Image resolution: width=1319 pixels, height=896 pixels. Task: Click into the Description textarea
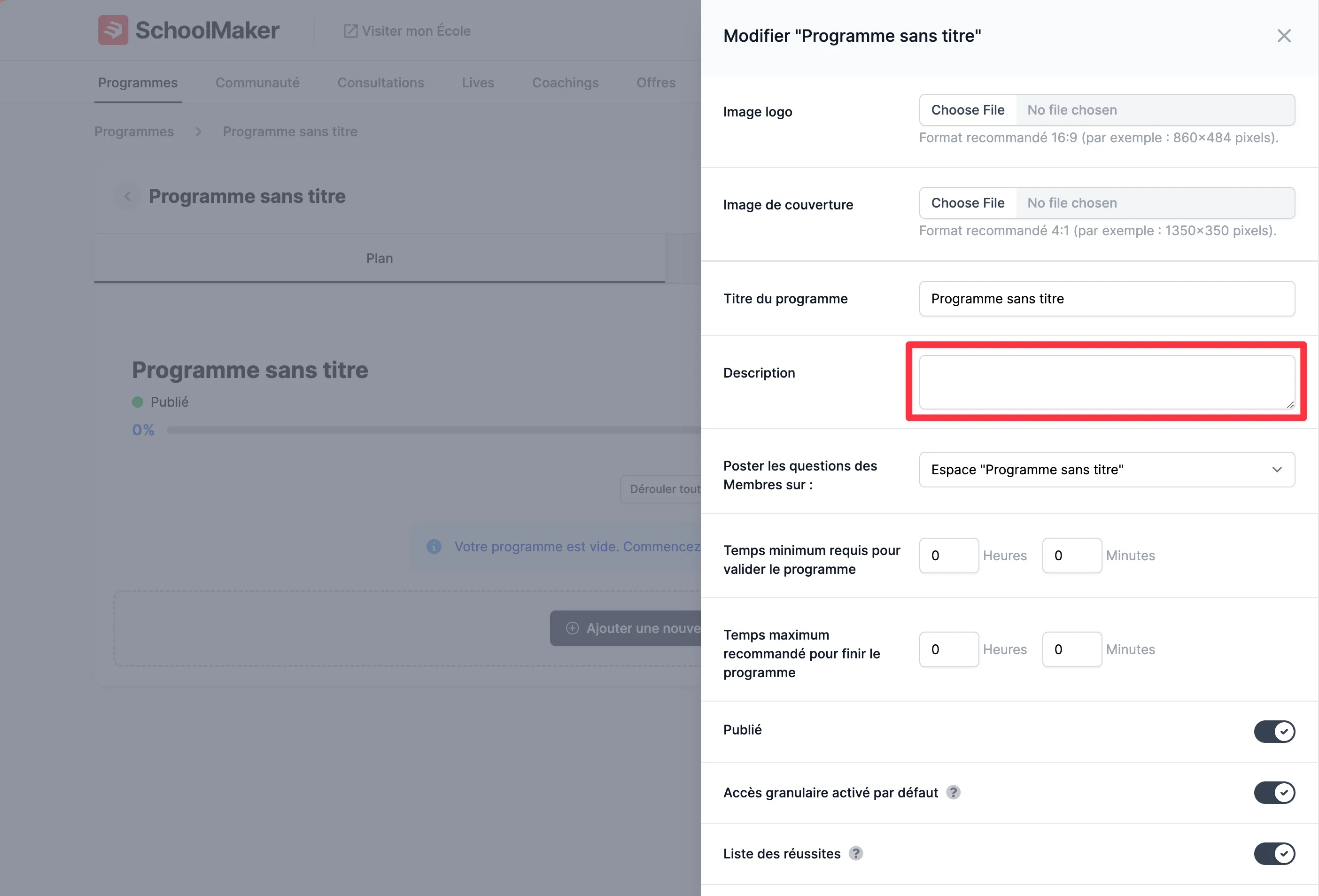point(1107,382)
